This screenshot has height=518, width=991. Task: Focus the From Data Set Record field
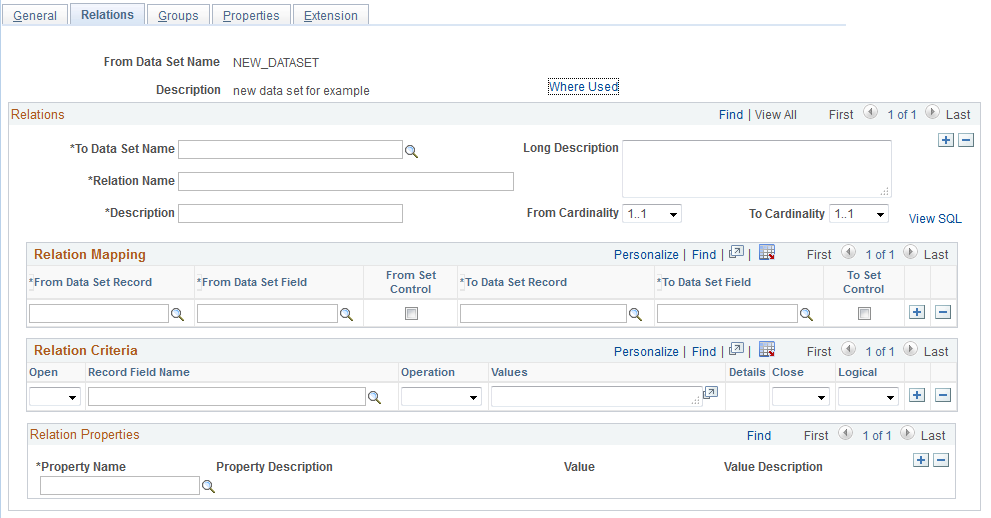point(99,313)
